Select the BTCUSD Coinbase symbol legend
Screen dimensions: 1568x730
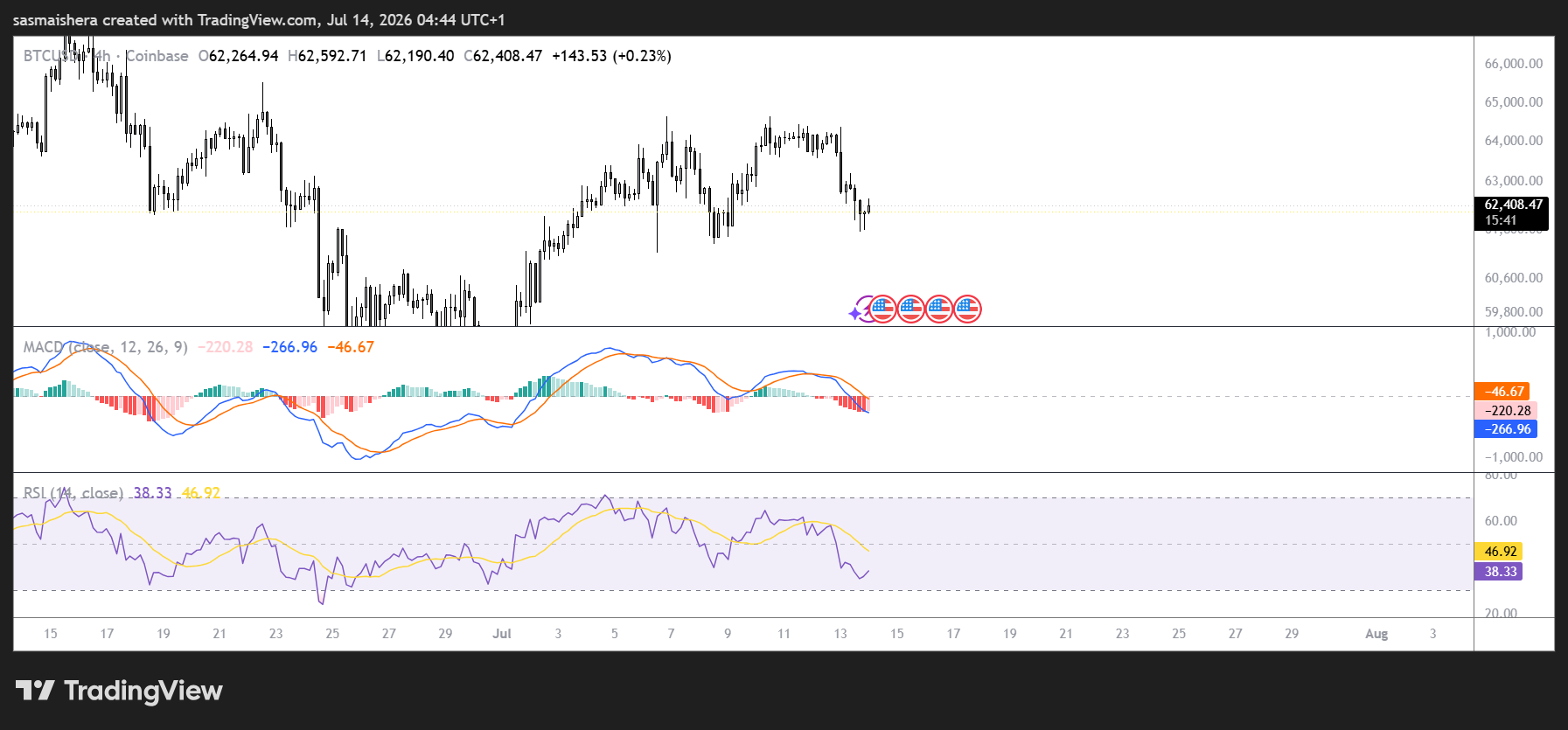tap(106, 56)
